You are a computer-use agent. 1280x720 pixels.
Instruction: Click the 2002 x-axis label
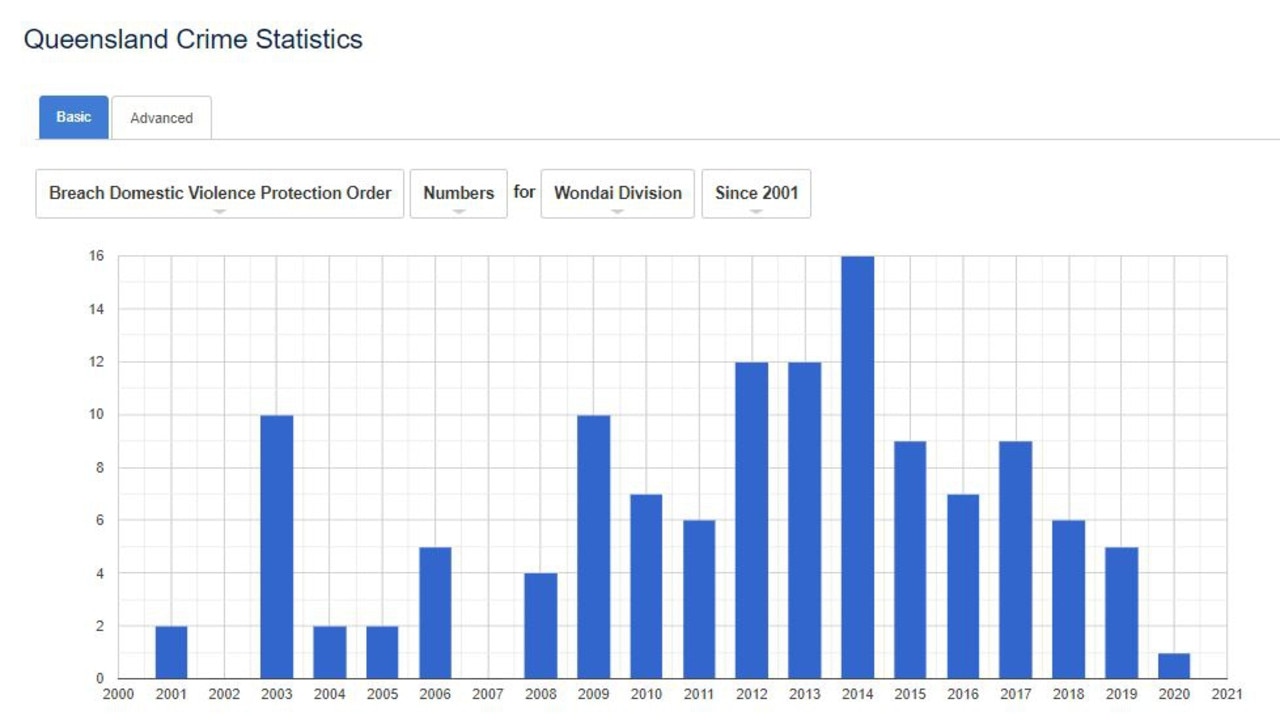pyautogui.click(x=224, y=694)
